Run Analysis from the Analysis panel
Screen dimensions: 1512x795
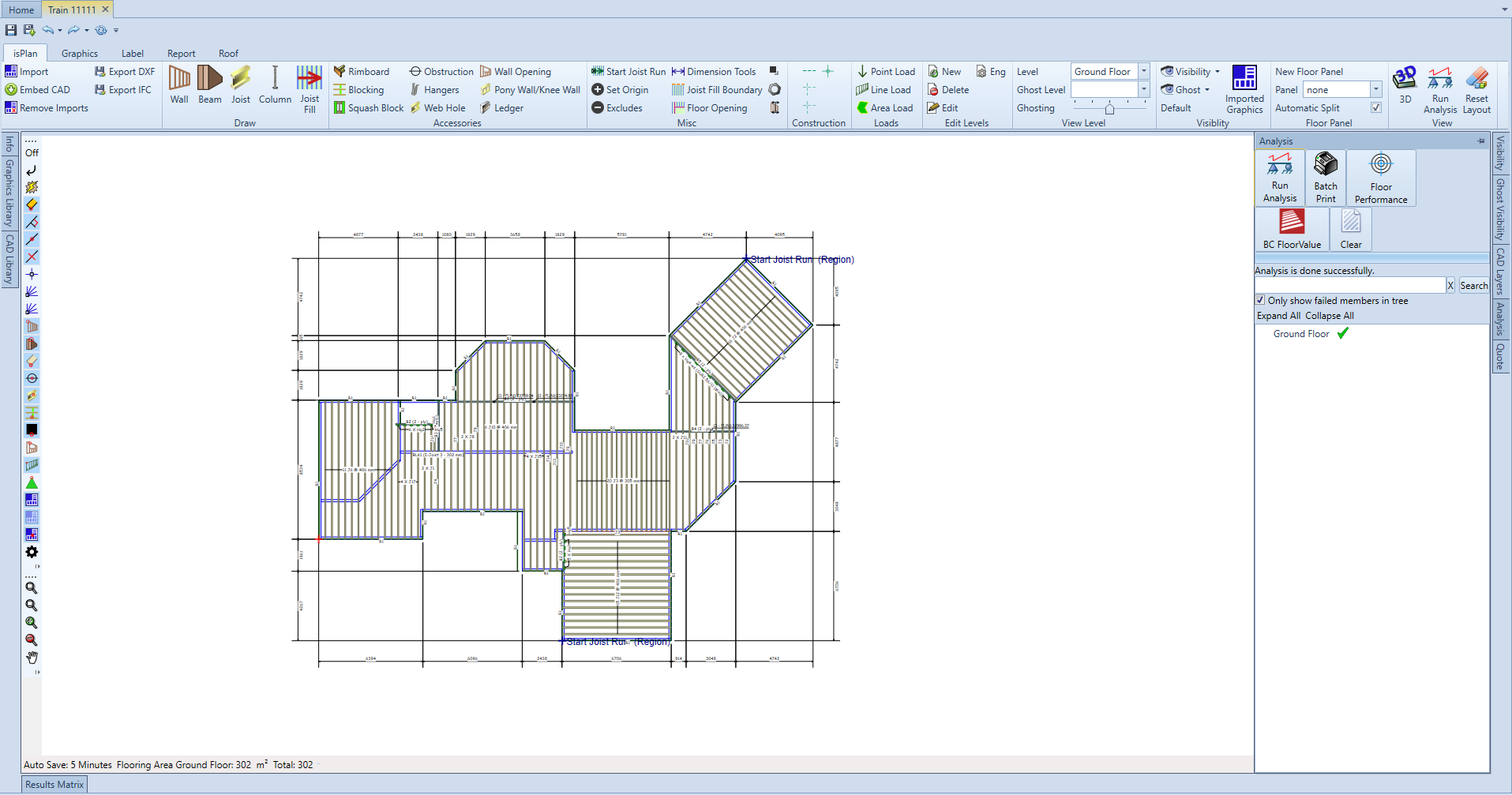click(x=1280, y=178)
